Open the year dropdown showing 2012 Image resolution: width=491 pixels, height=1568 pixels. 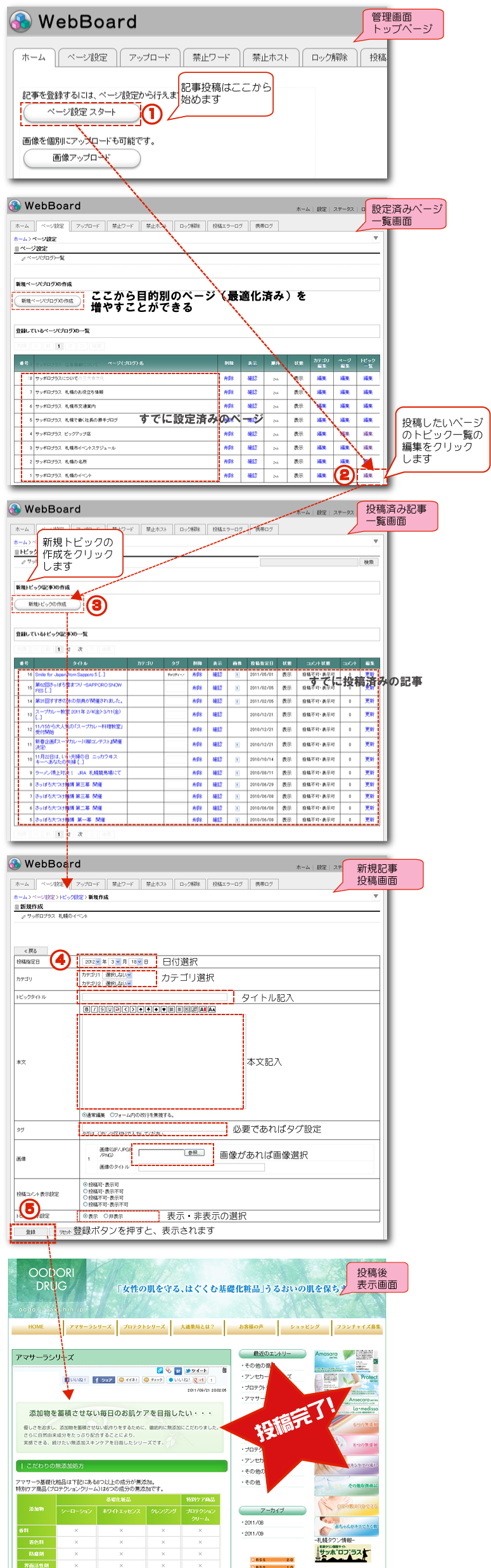click(92, 962)
